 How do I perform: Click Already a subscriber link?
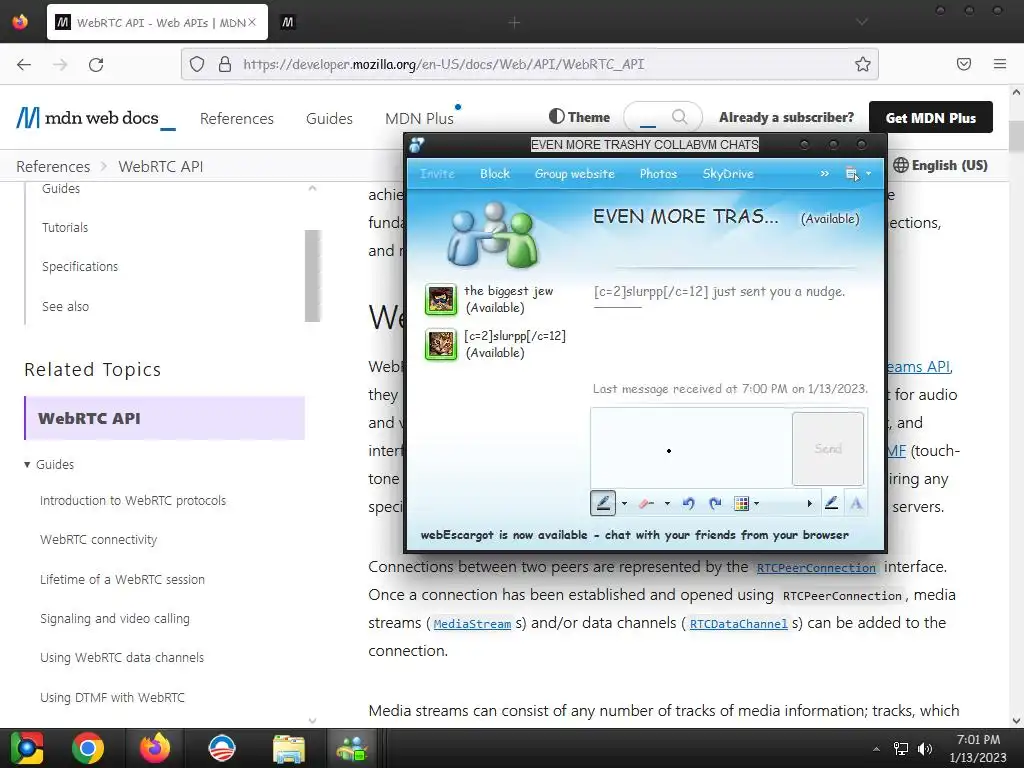pyautogui.click(x=786, y=118)
